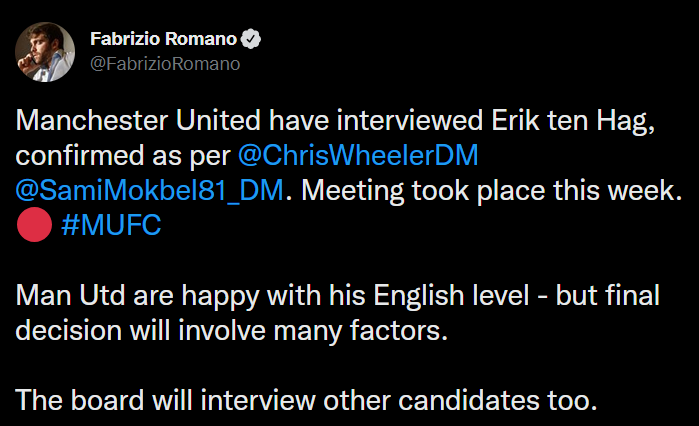
Task: Click "decision will involve many factors" line
Action: click(231, 331)
